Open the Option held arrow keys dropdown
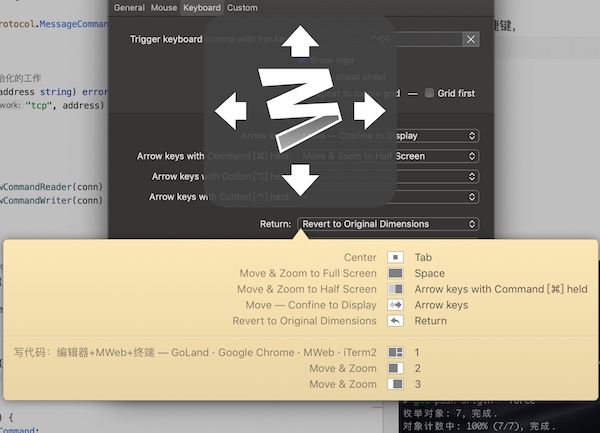Screen dimensions: 600x433 point(388,176)
